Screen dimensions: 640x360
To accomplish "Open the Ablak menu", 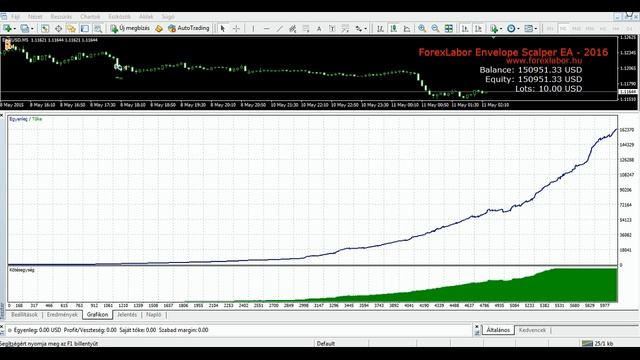I will (146, 17).
